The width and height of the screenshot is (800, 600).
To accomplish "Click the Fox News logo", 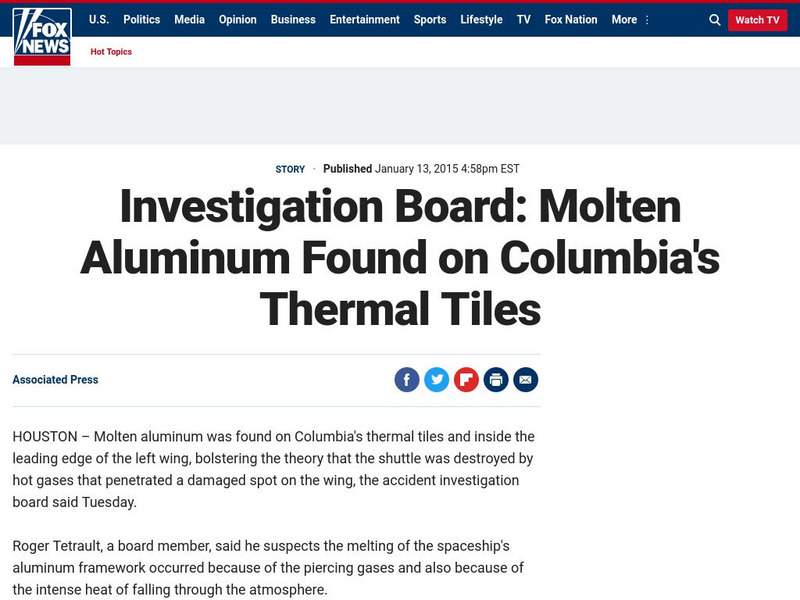I will click(x=42, y=34).
